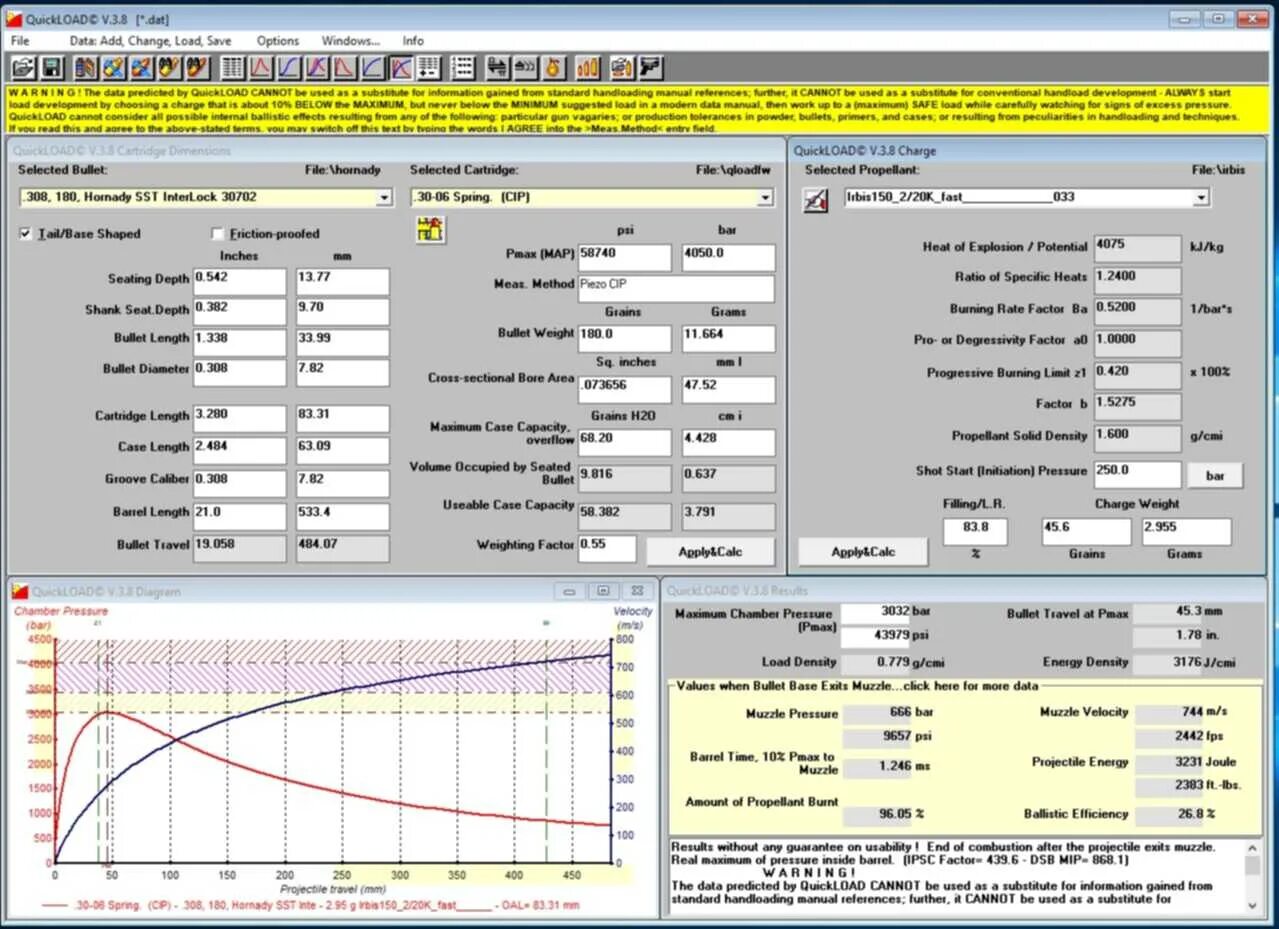Click the results message box scroll-up arrow

pos(1253,848)
